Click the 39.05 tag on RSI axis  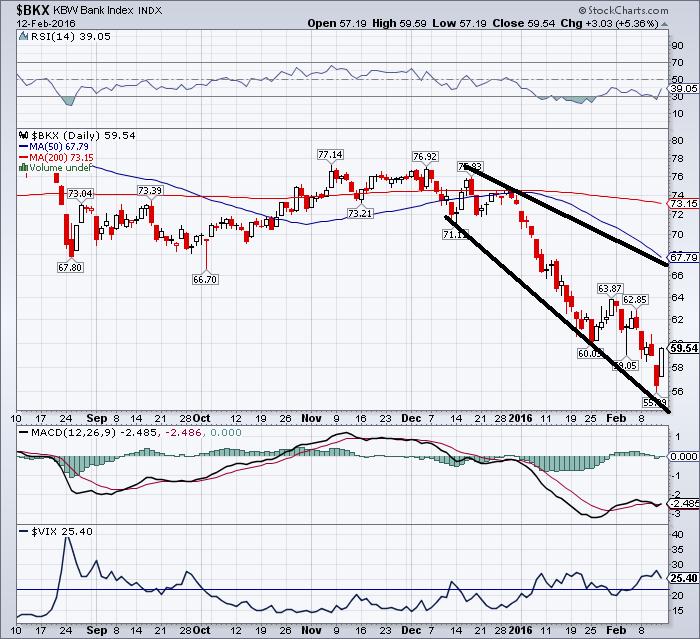684,88
